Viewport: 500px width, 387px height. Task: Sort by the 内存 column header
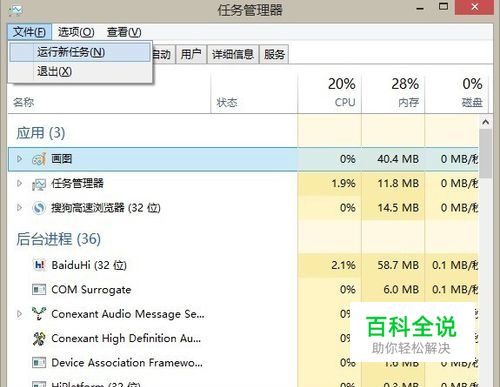point(393,93)
